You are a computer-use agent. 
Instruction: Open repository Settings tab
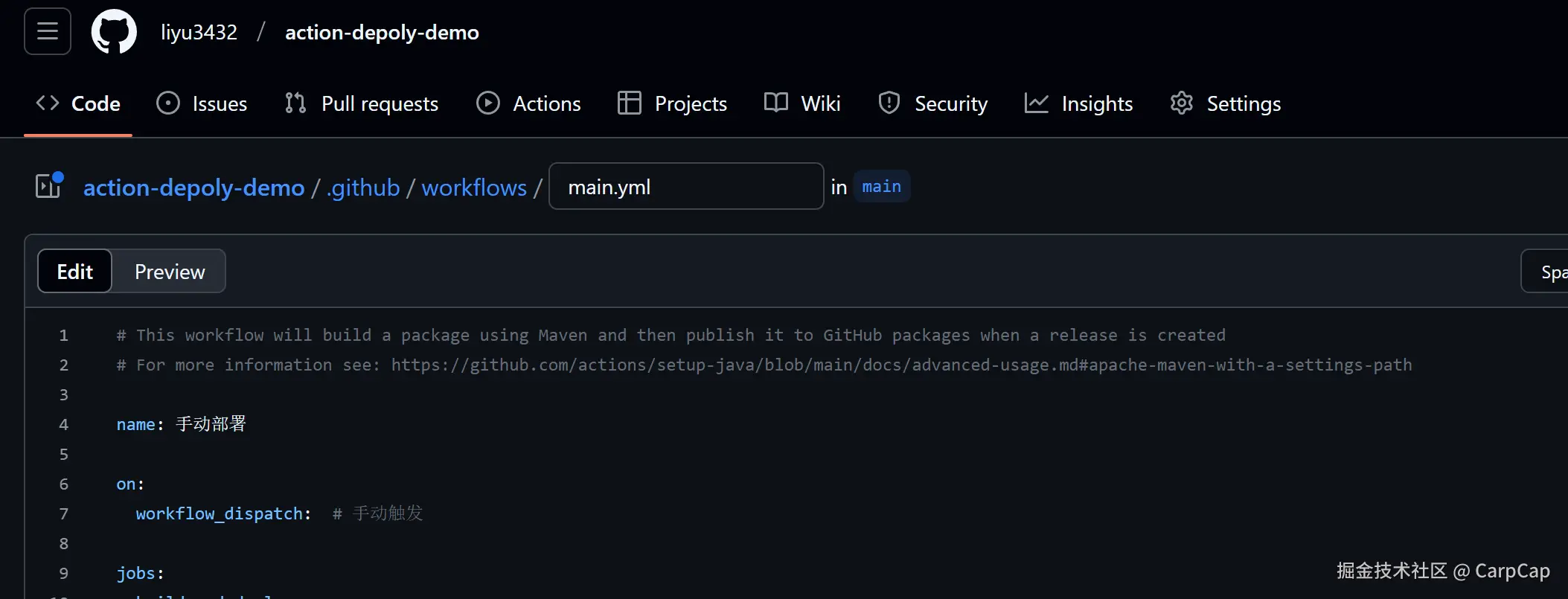pos(1226,103)
